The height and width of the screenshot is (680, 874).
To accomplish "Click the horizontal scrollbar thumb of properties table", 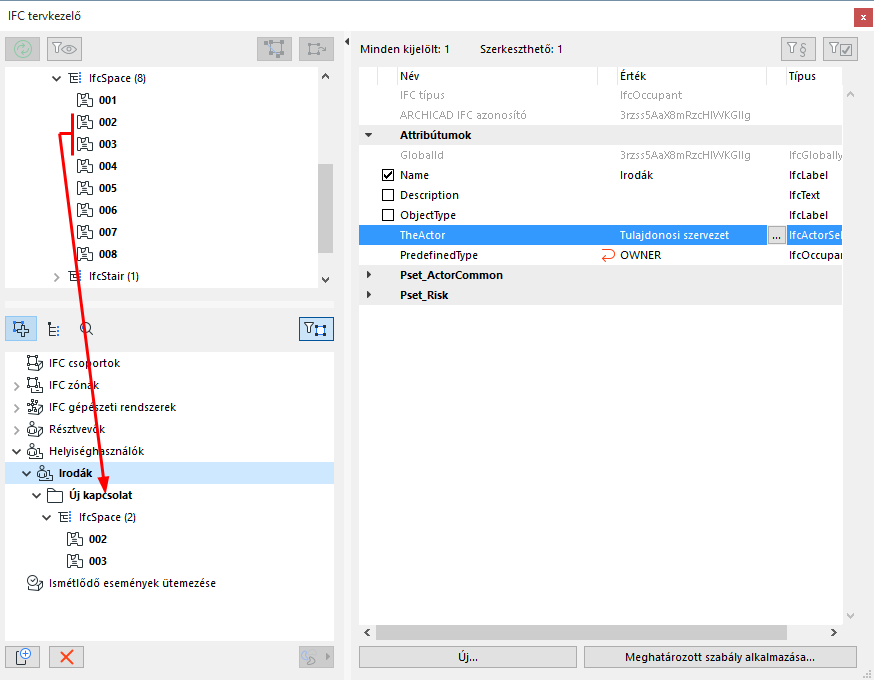I will point(581,632).
